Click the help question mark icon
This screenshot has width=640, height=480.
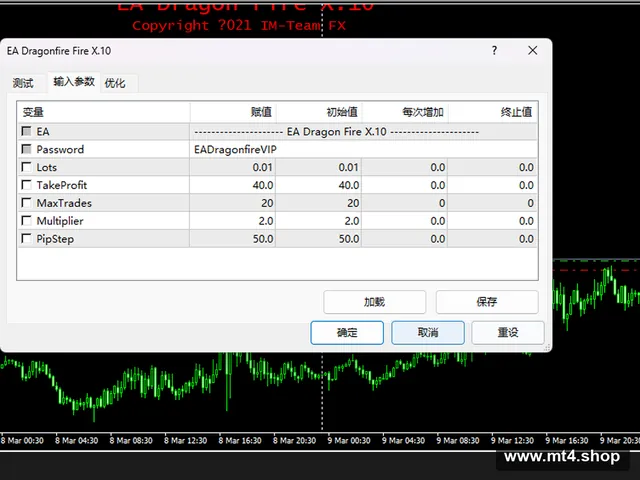click(494, 51)
